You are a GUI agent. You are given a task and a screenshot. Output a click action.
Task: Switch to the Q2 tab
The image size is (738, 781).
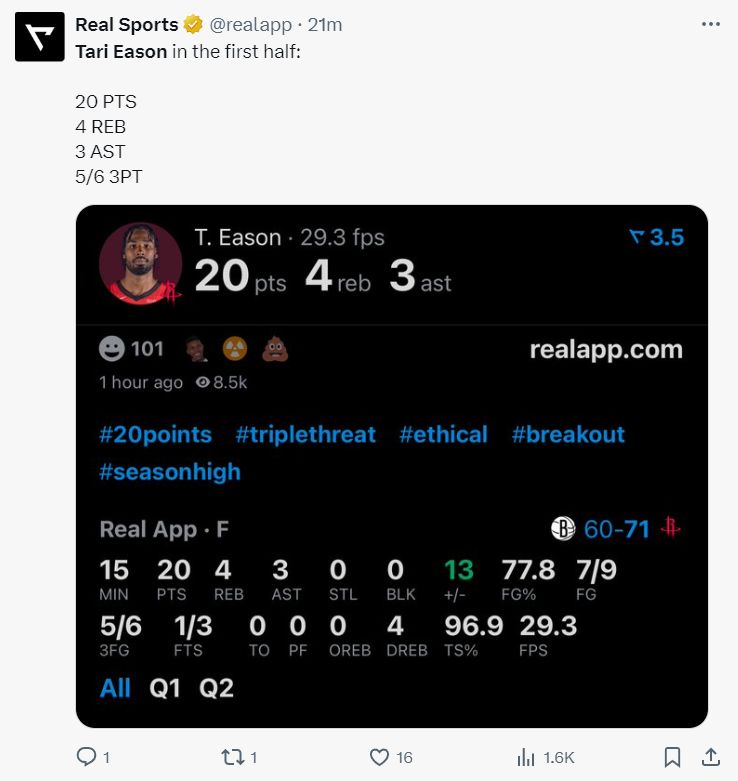(216, 688)
